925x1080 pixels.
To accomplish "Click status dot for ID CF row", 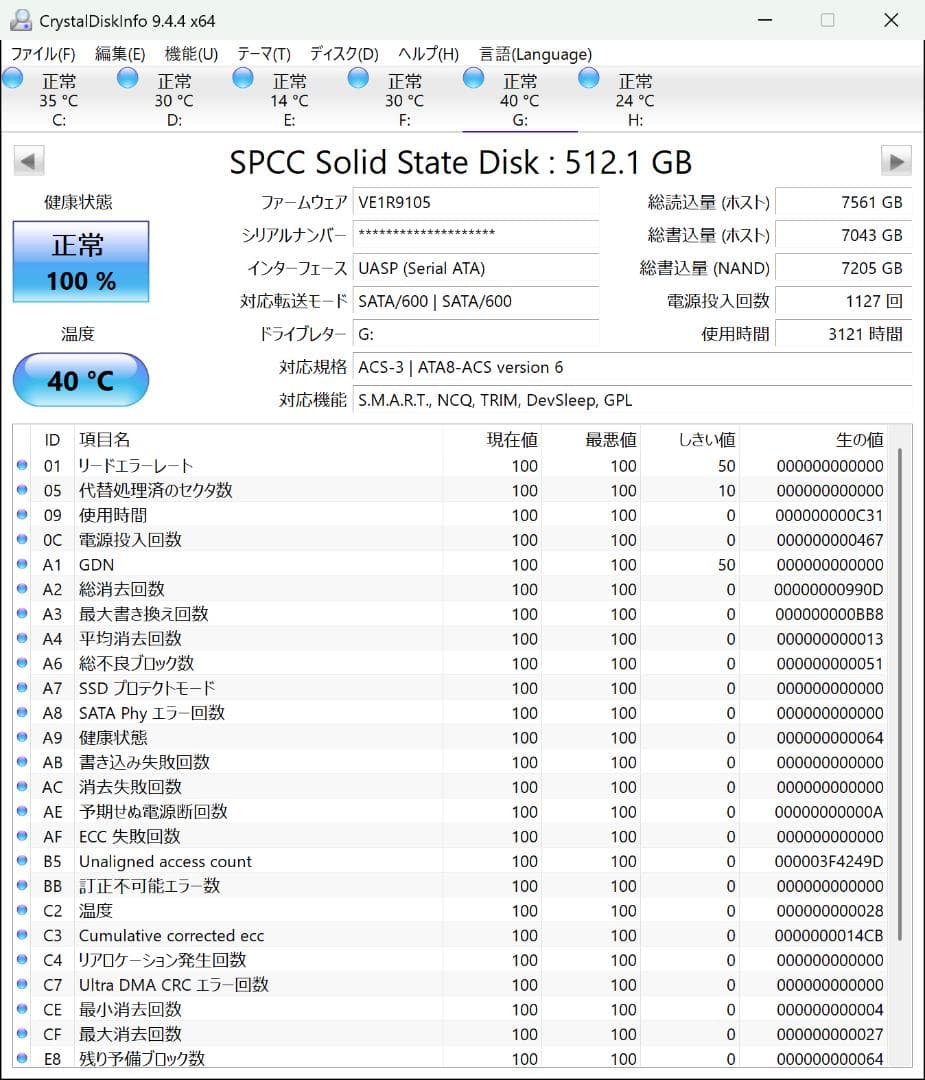I will point(22,1033).
